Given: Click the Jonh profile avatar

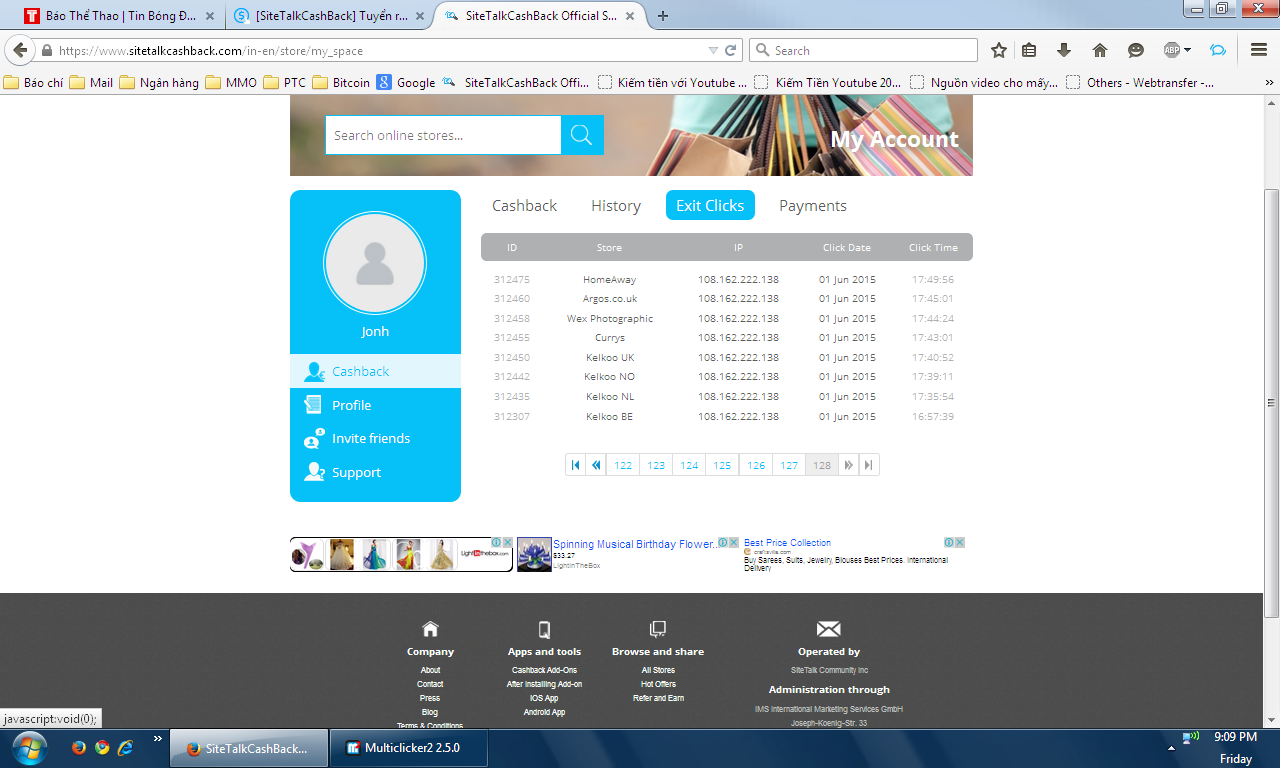Looking at the screenshot, I should [x=375, y=264].
